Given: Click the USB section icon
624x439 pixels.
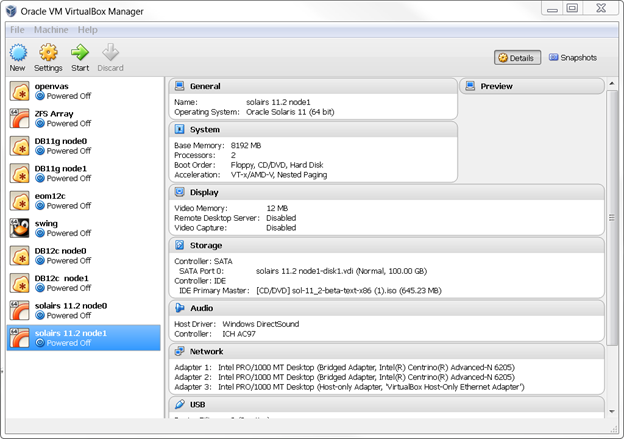Looking at the screenshot, I should coord(179,404).
